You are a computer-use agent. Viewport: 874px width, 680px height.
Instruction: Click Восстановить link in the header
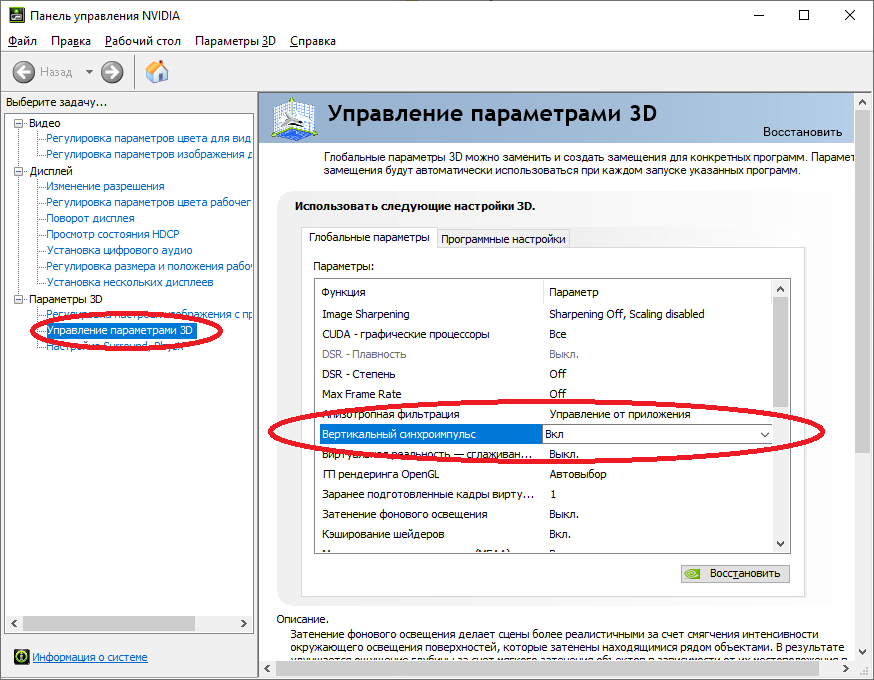coord(802,132)
